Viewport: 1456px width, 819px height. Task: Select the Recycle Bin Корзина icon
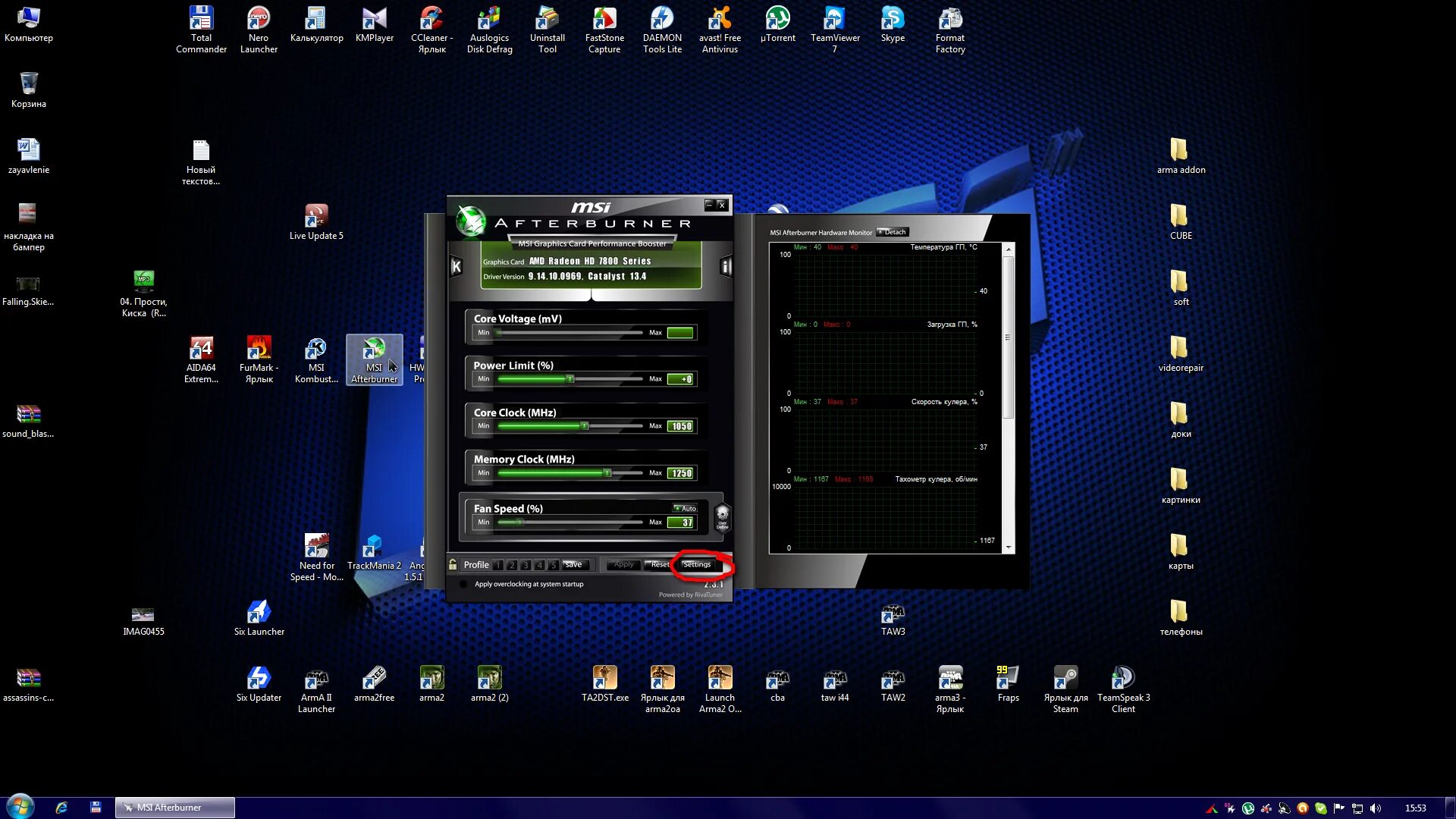coord(28,91)
